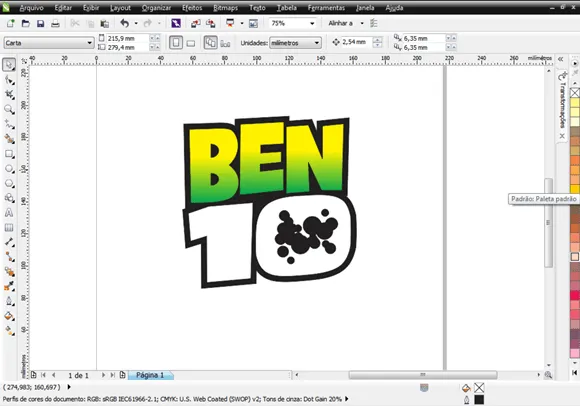Expand application launcher dropdown arrow
This screenshot has width=580, height=406.
coord(242,23)
